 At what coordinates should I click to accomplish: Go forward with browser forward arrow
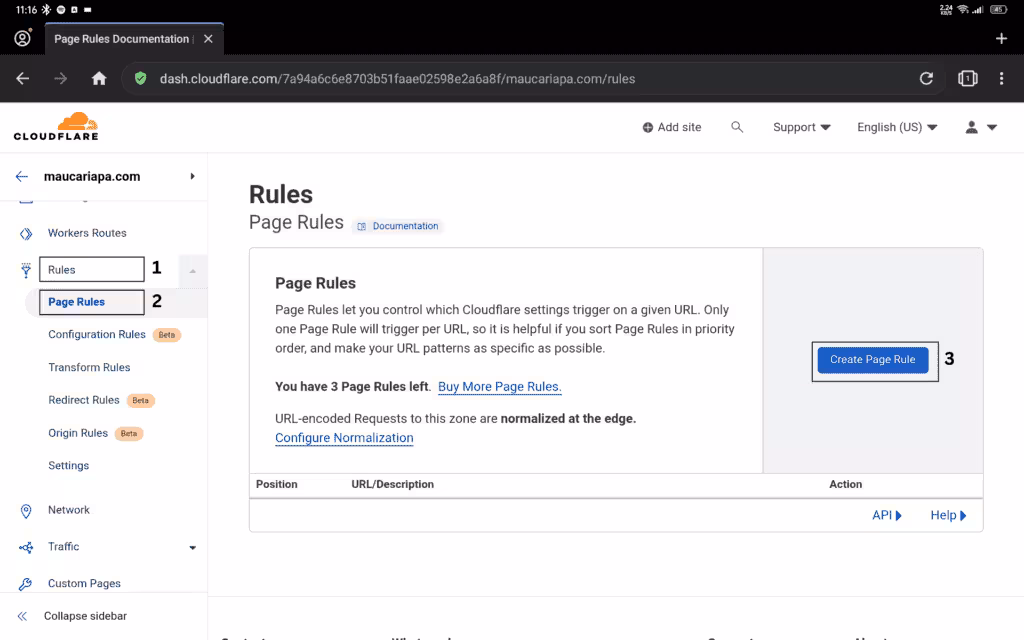pyautogui.click(x=61, y=79)
